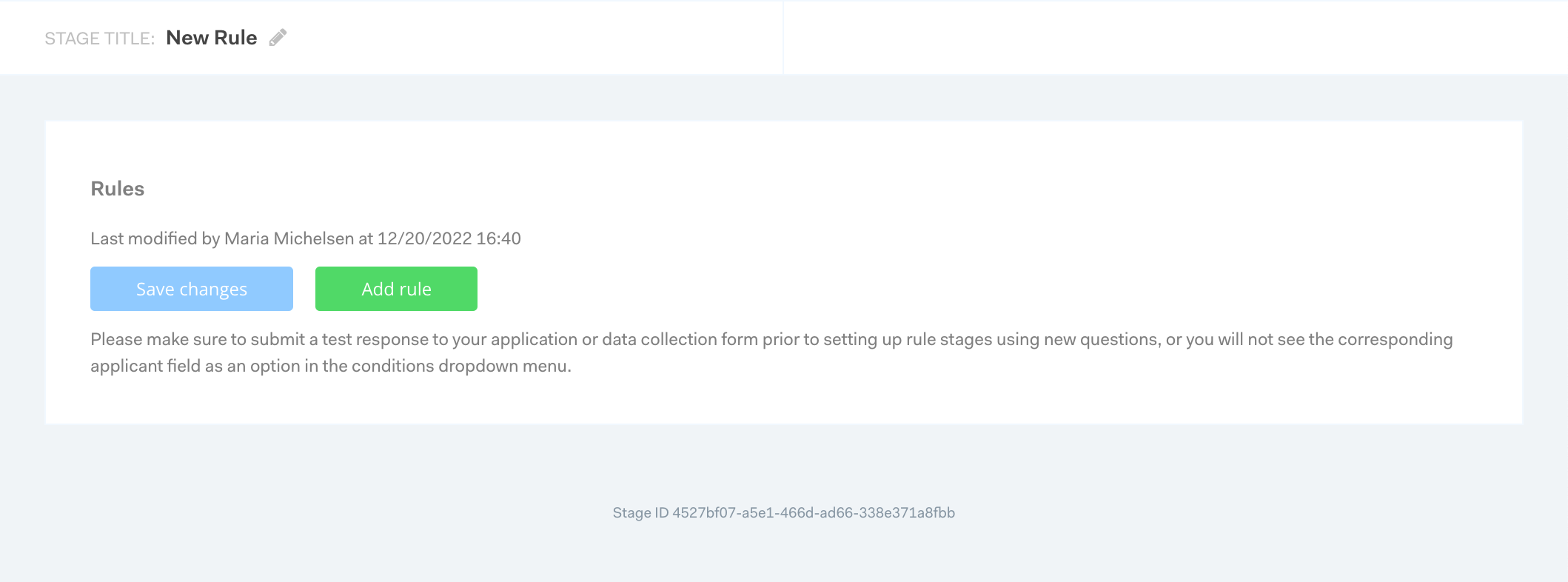Click the sentence starting Please make sure to submit
The image size is (1568, 582).
point(771,352)
